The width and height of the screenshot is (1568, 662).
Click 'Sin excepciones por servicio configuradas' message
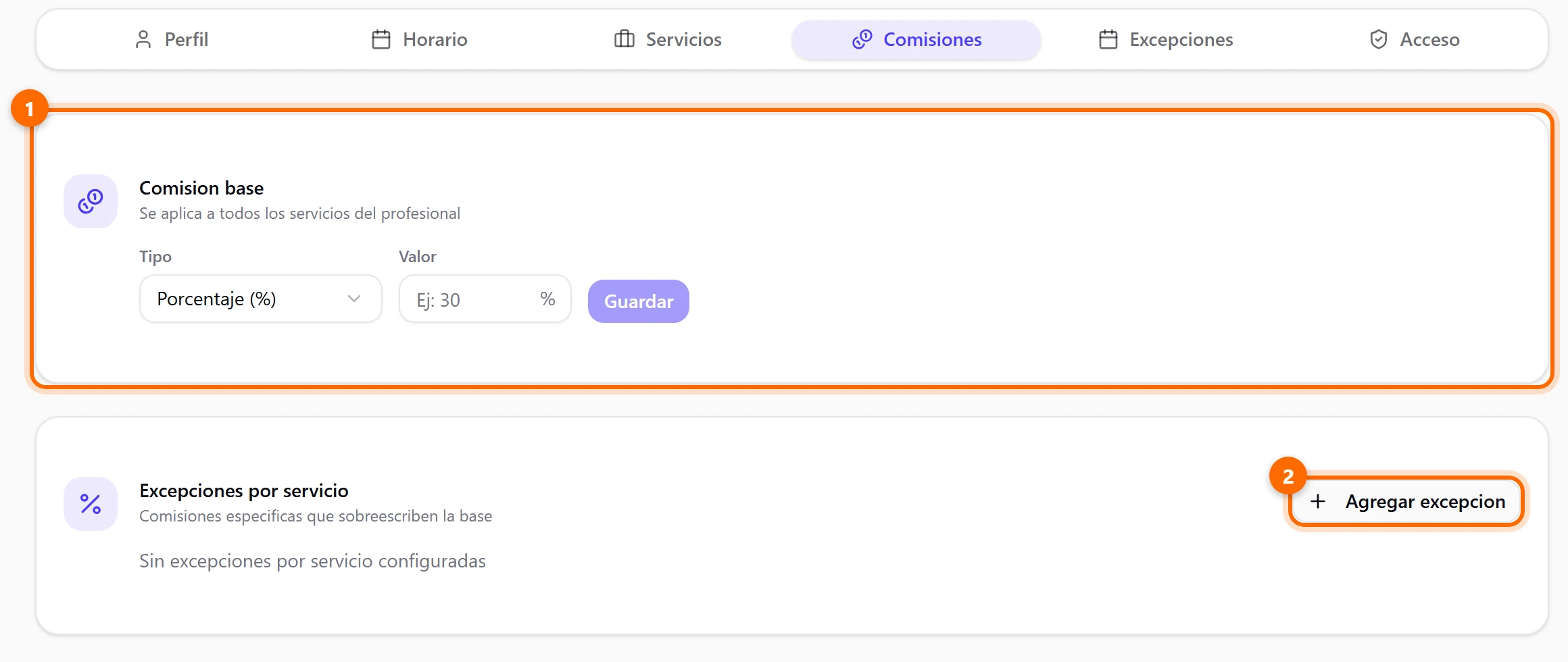[312, 561]
